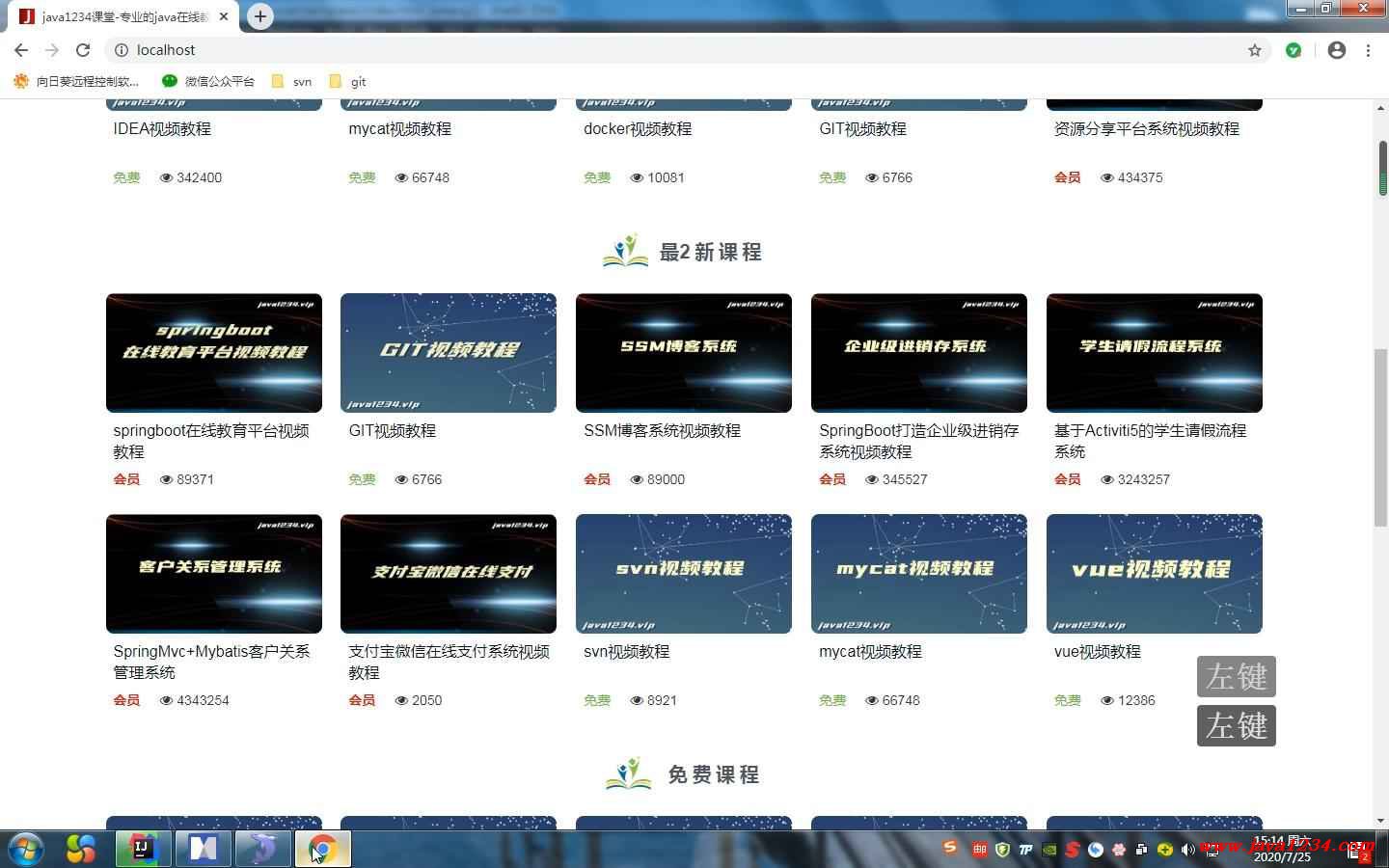Click the SpringMvc+Mybatis客户关系管理系统 title

point(211,662)
